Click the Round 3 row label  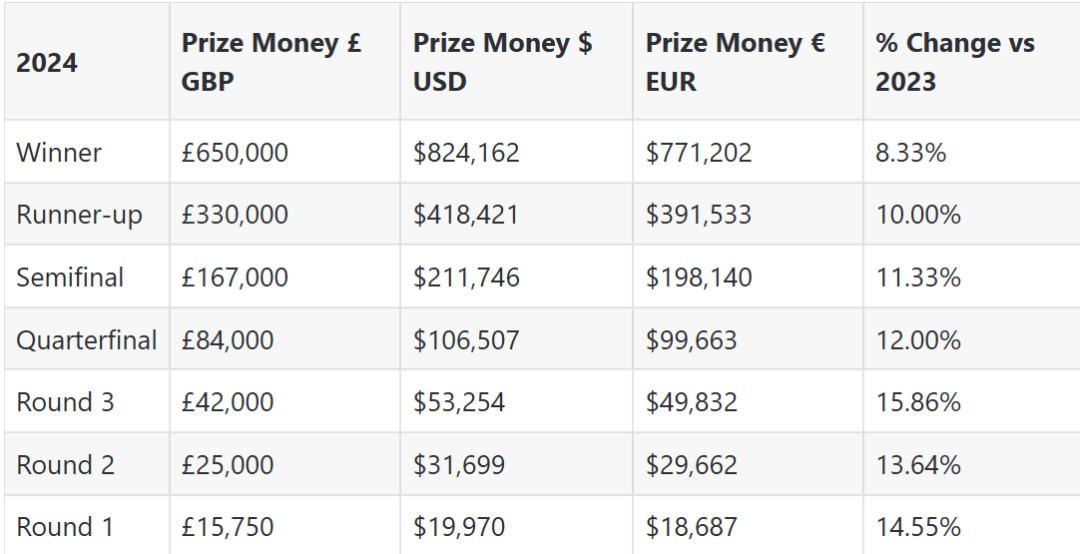click(65, 402)
